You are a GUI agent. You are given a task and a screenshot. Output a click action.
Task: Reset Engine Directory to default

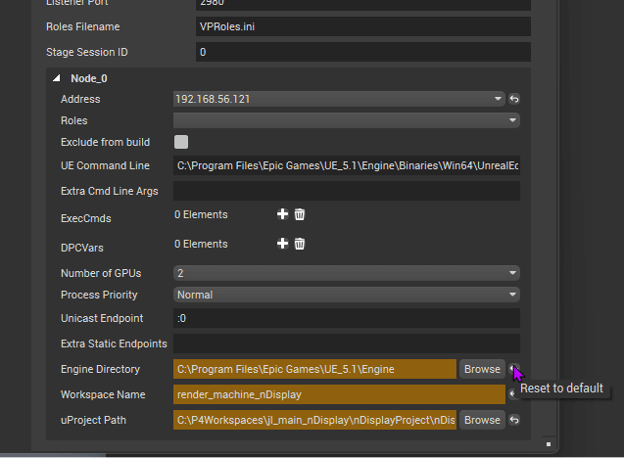514,369
